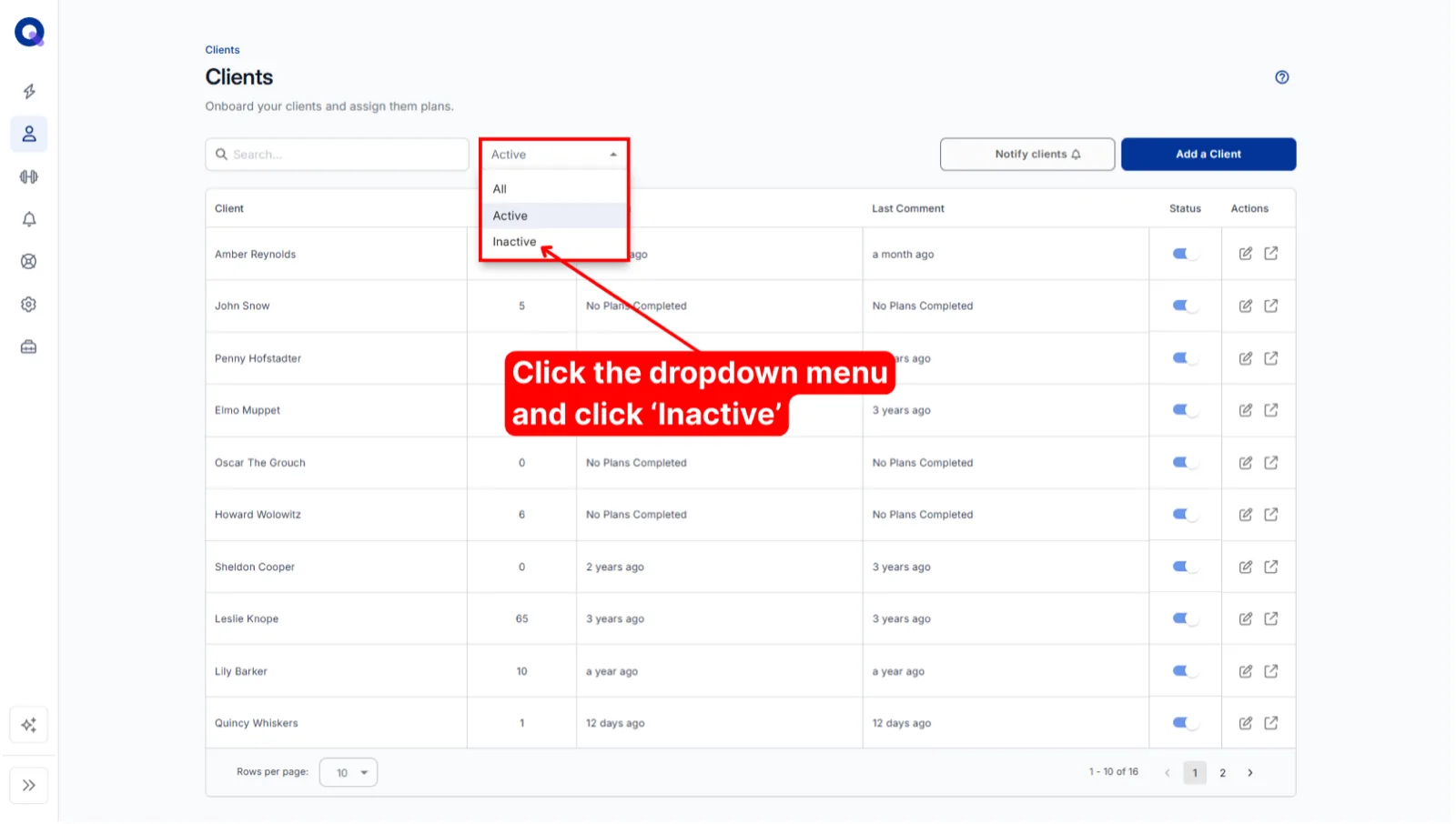
Task: Open the settings gear sidebar icon
Action: tap(29, 305)
